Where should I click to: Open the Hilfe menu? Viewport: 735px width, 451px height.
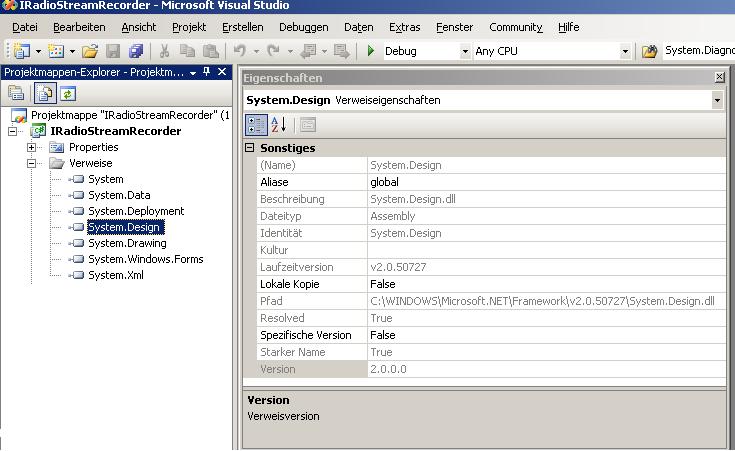(x=569, y=27)
